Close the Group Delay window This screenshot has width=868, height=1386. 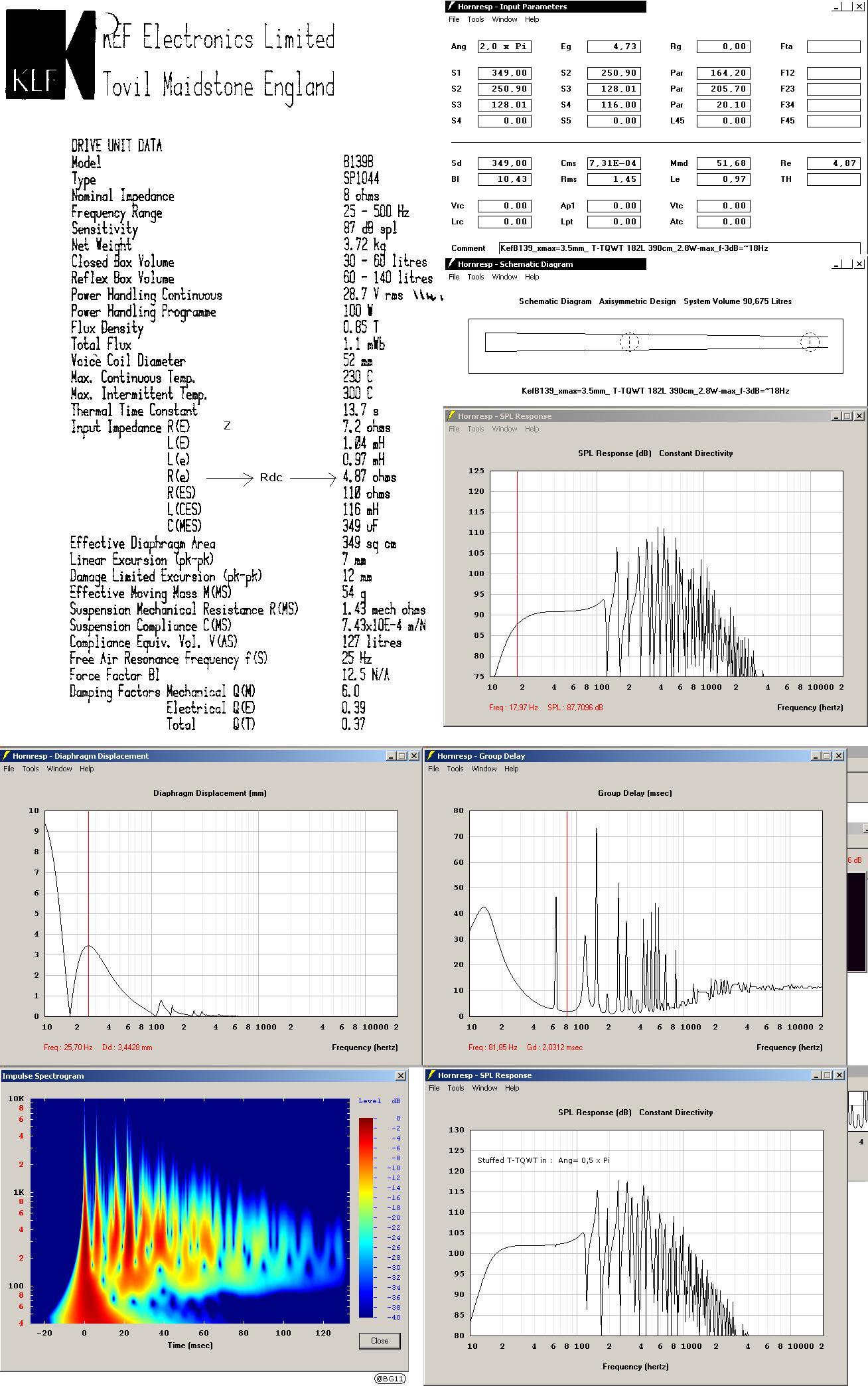[838, 756]
